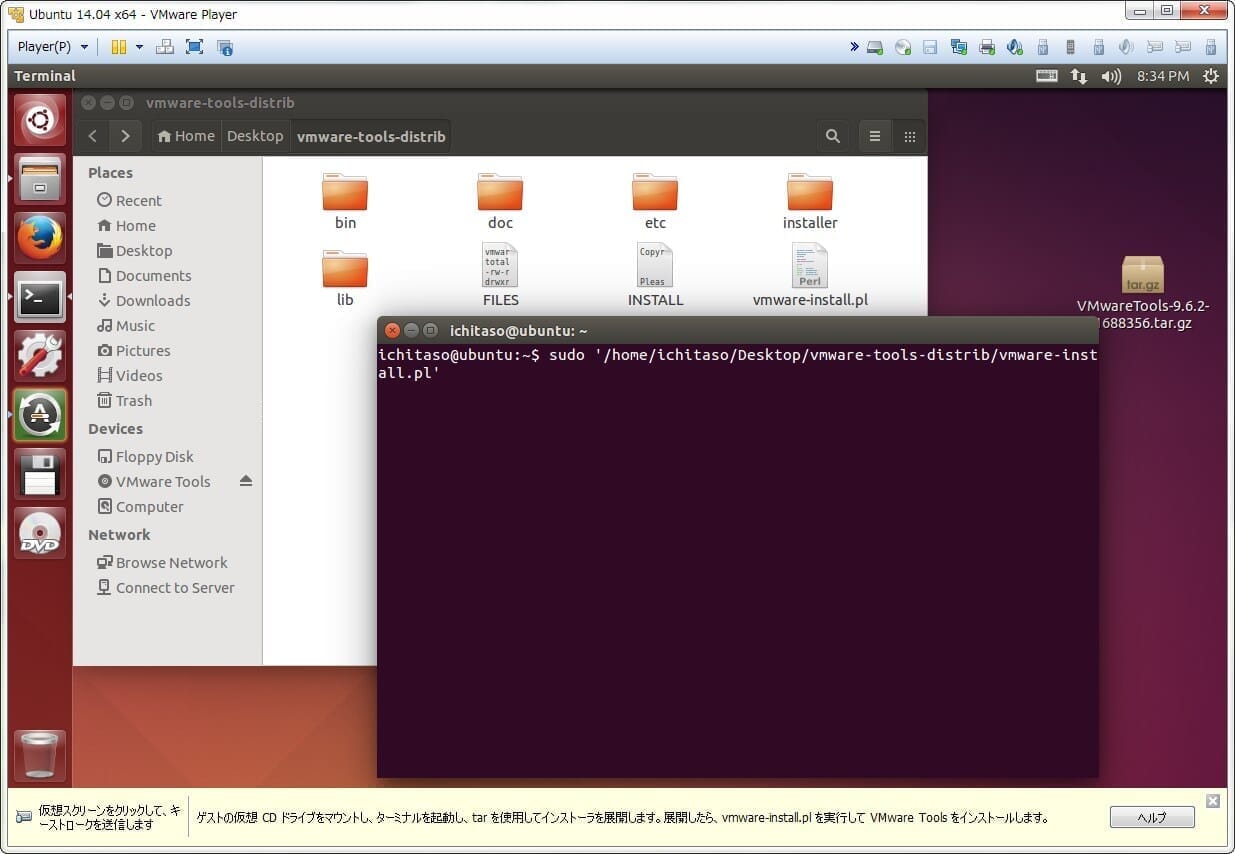Screen dimensions: 1235x854
Task: Expand the power options dropdown arrow
Action: (139, 47)
